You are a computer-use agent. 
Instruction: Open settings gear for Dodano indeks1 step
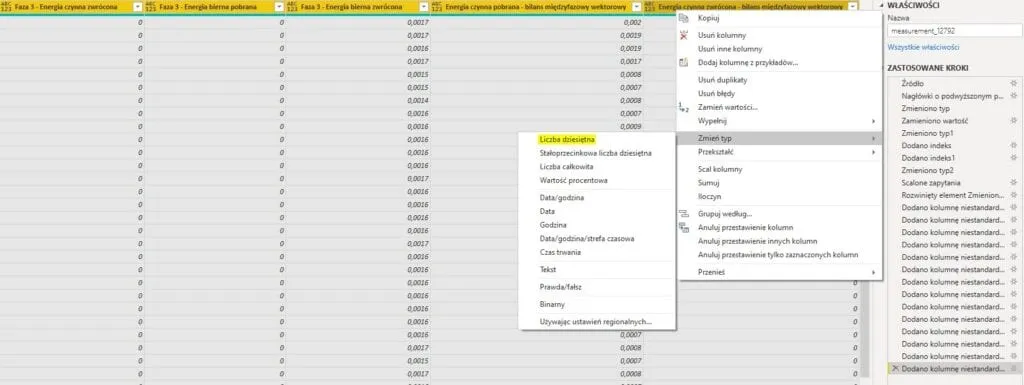click(x=1013, y=157)
